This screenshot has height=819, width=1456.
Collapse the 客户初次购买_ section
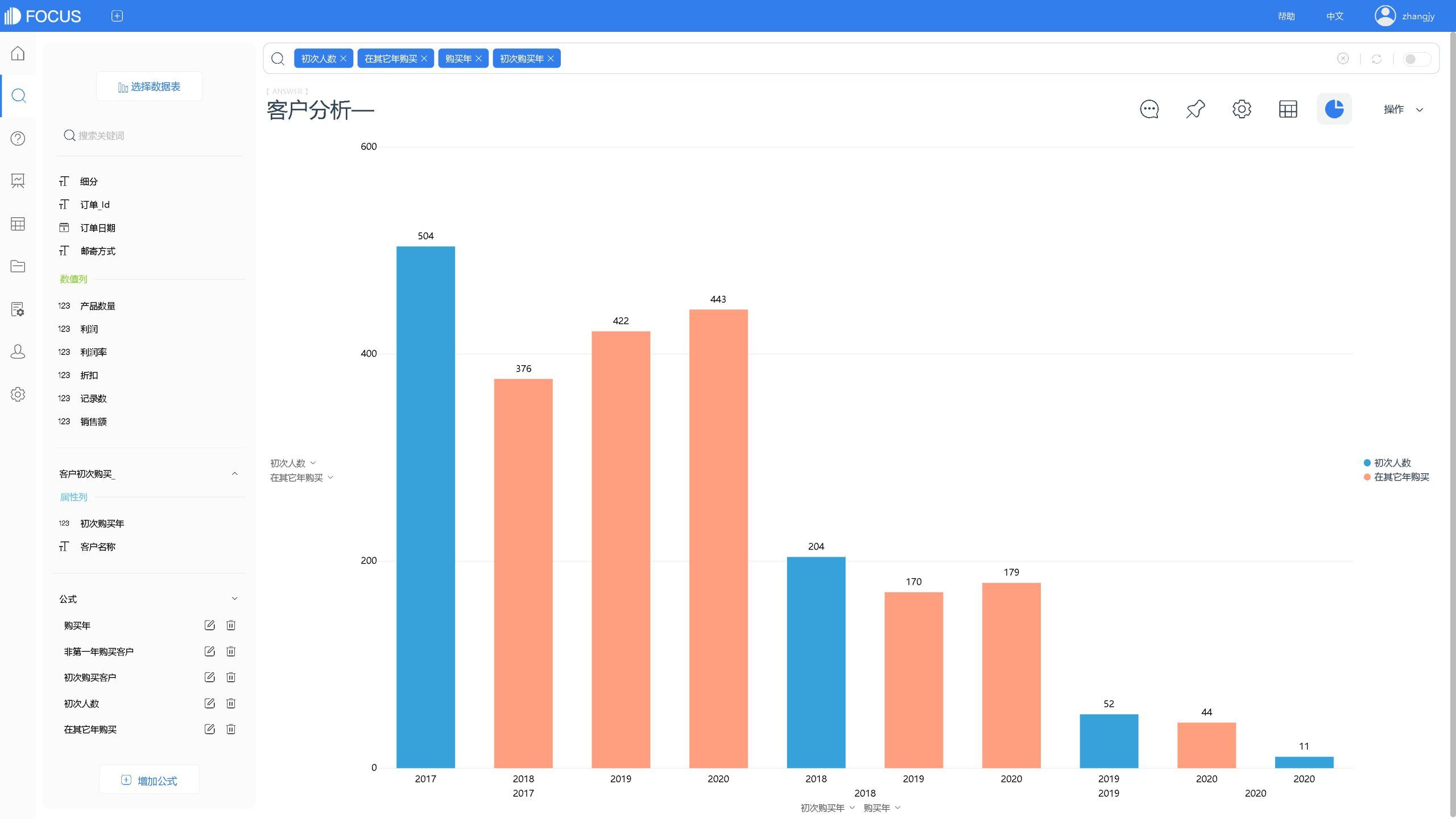coord(234,474)
